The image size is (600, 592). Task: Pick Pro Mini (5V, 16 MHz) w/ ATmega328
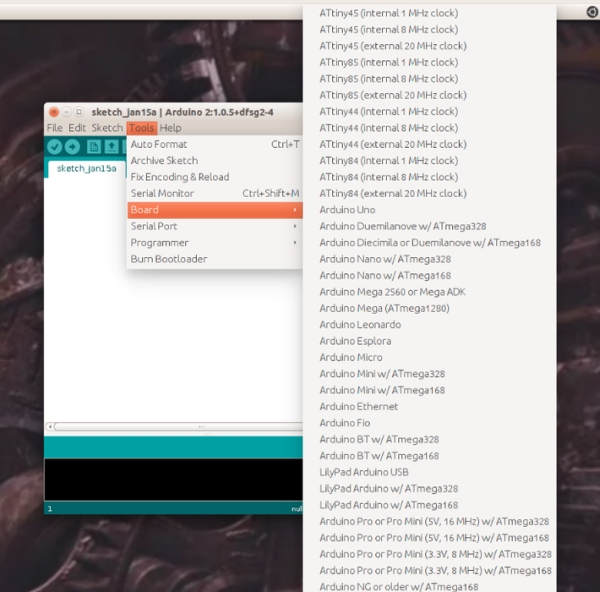[x=430, y=522]
